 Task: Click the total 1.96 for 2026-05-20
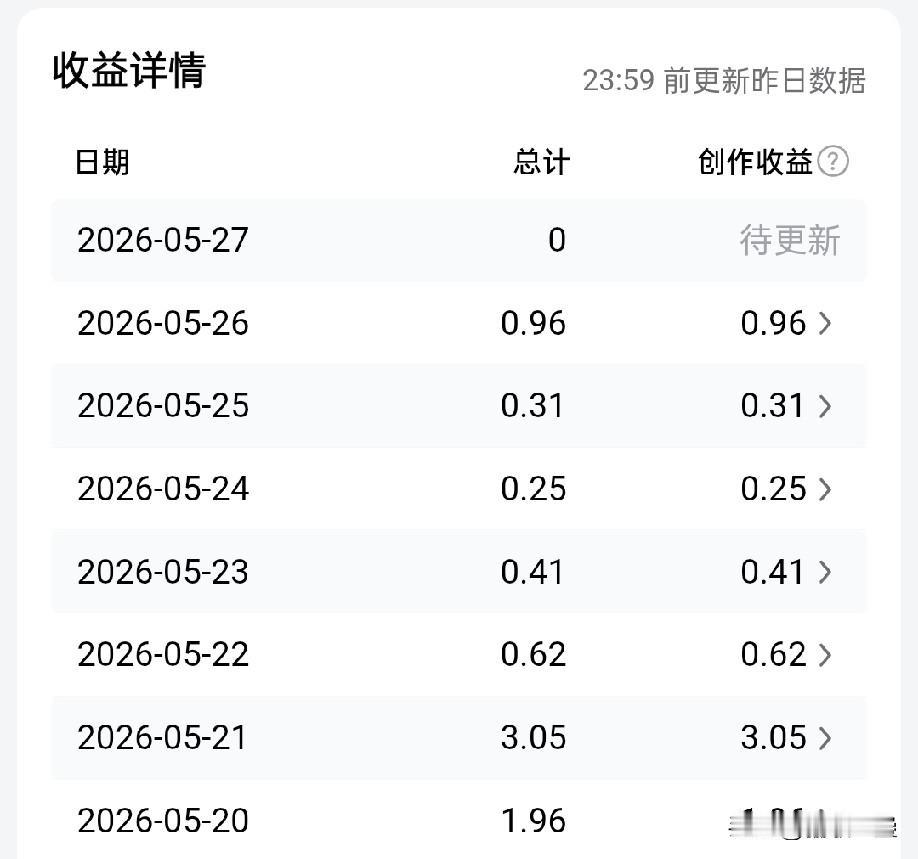tap(533, 821)
